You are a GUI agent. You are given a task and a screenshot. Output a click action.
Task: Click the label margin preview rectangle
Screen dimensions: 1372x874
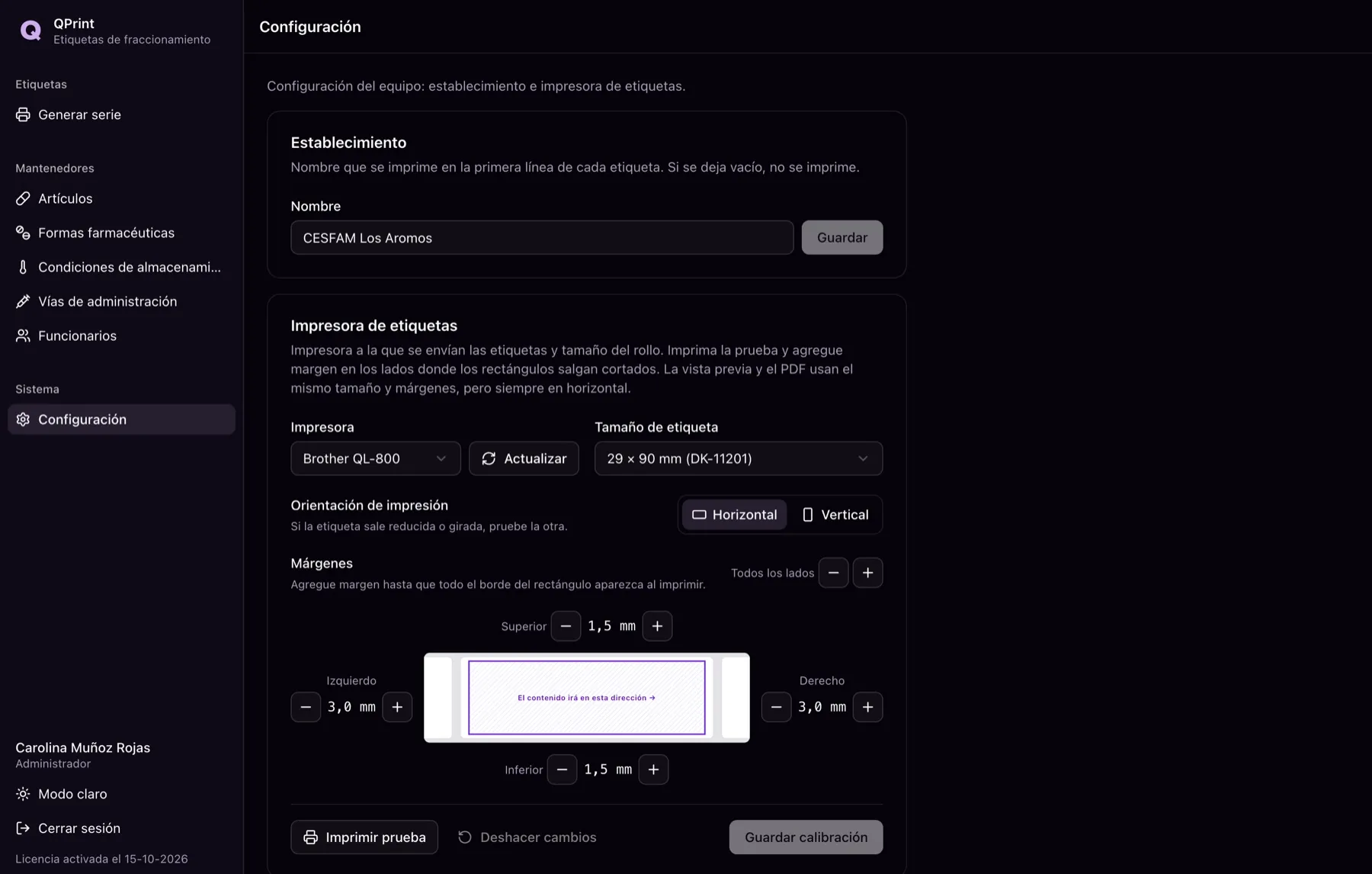[587, 698]
